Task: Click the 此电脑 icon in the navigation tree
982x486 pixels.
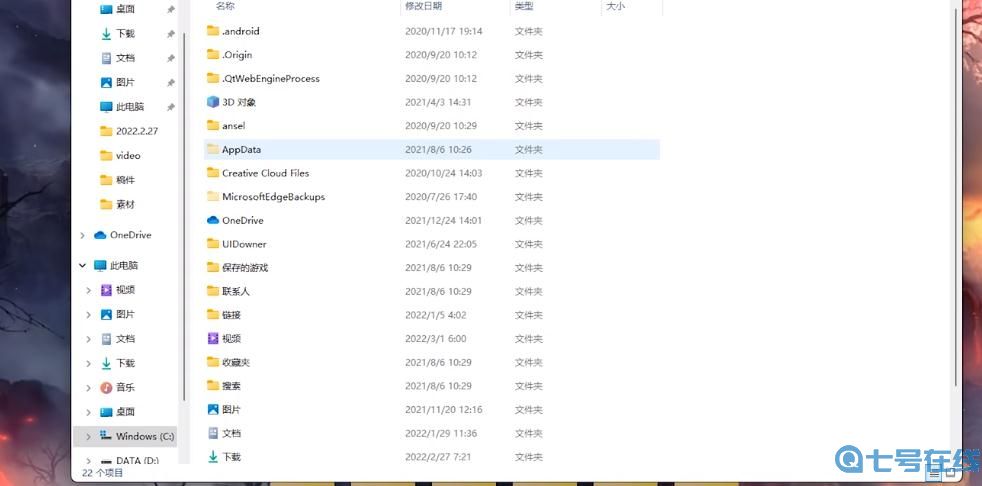Action: click(100, 265)
